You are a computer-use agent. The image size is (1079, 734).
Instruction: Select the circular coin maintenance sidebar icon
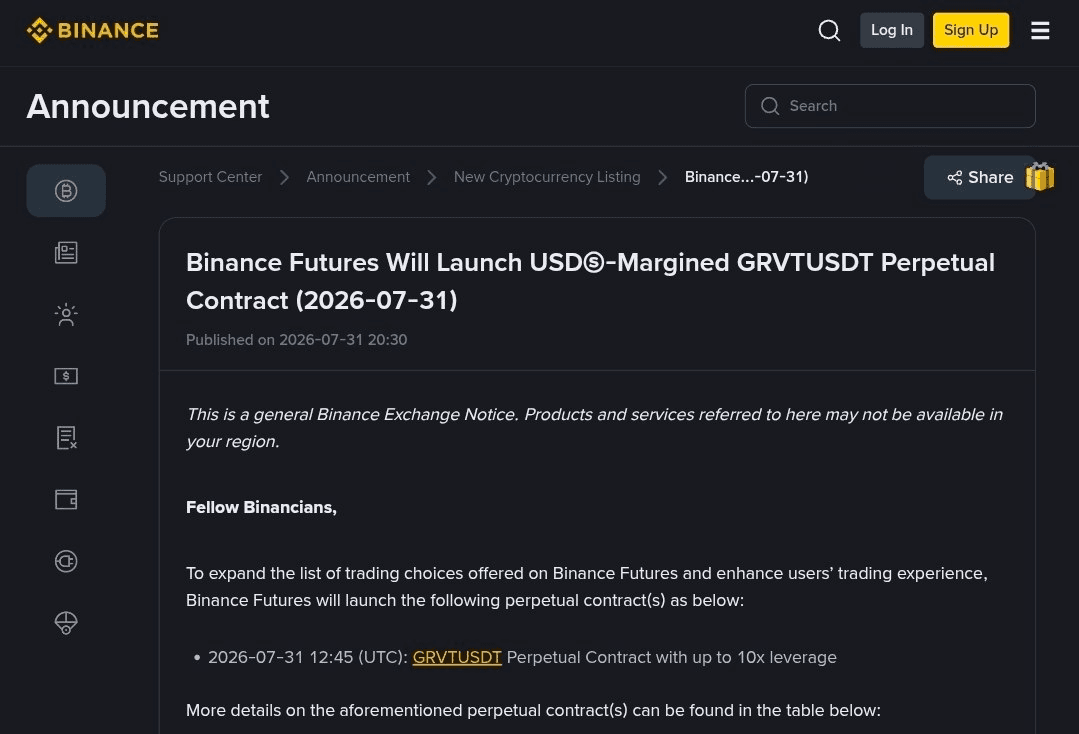(66, 561)
